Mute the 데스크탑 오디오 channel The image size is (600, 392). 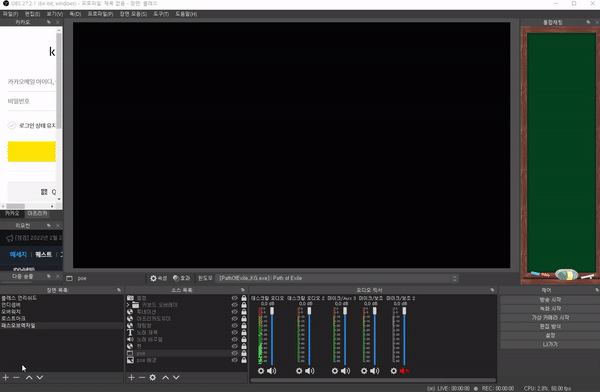pyautogui.click(x=272, y=371)
